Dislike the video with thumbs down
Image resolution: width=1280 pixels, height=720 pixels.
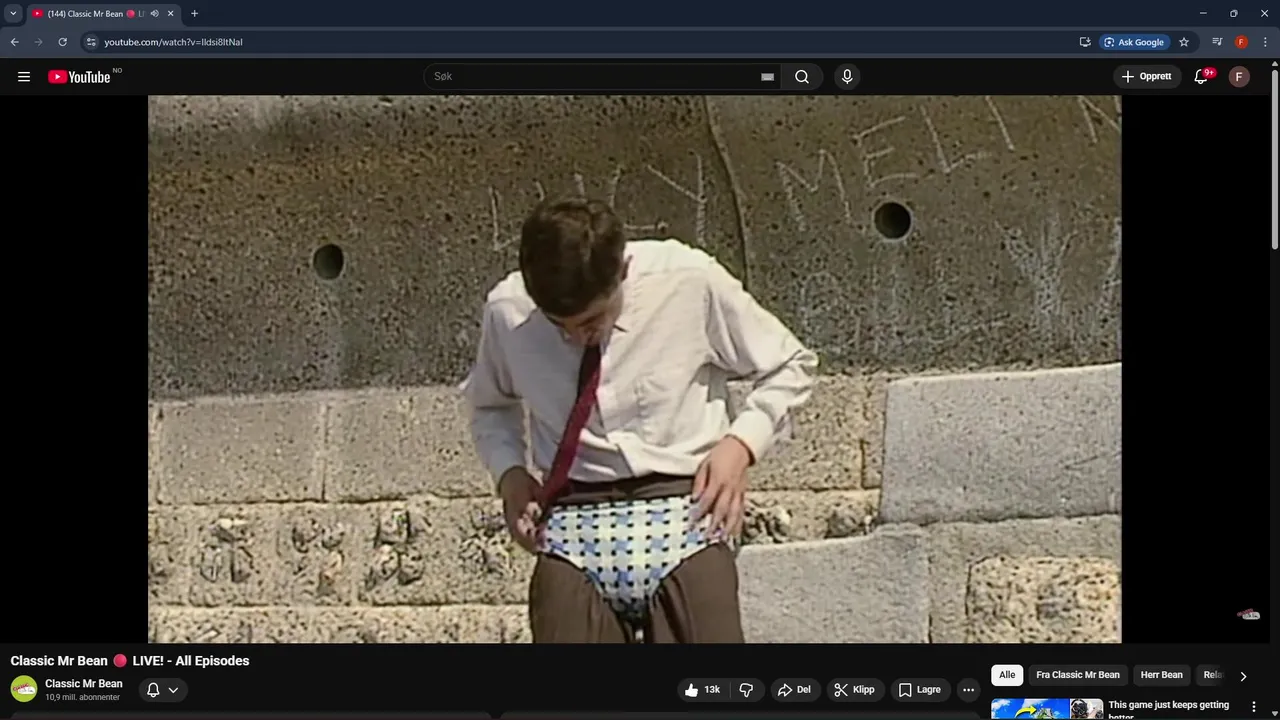tap(746, 690)
